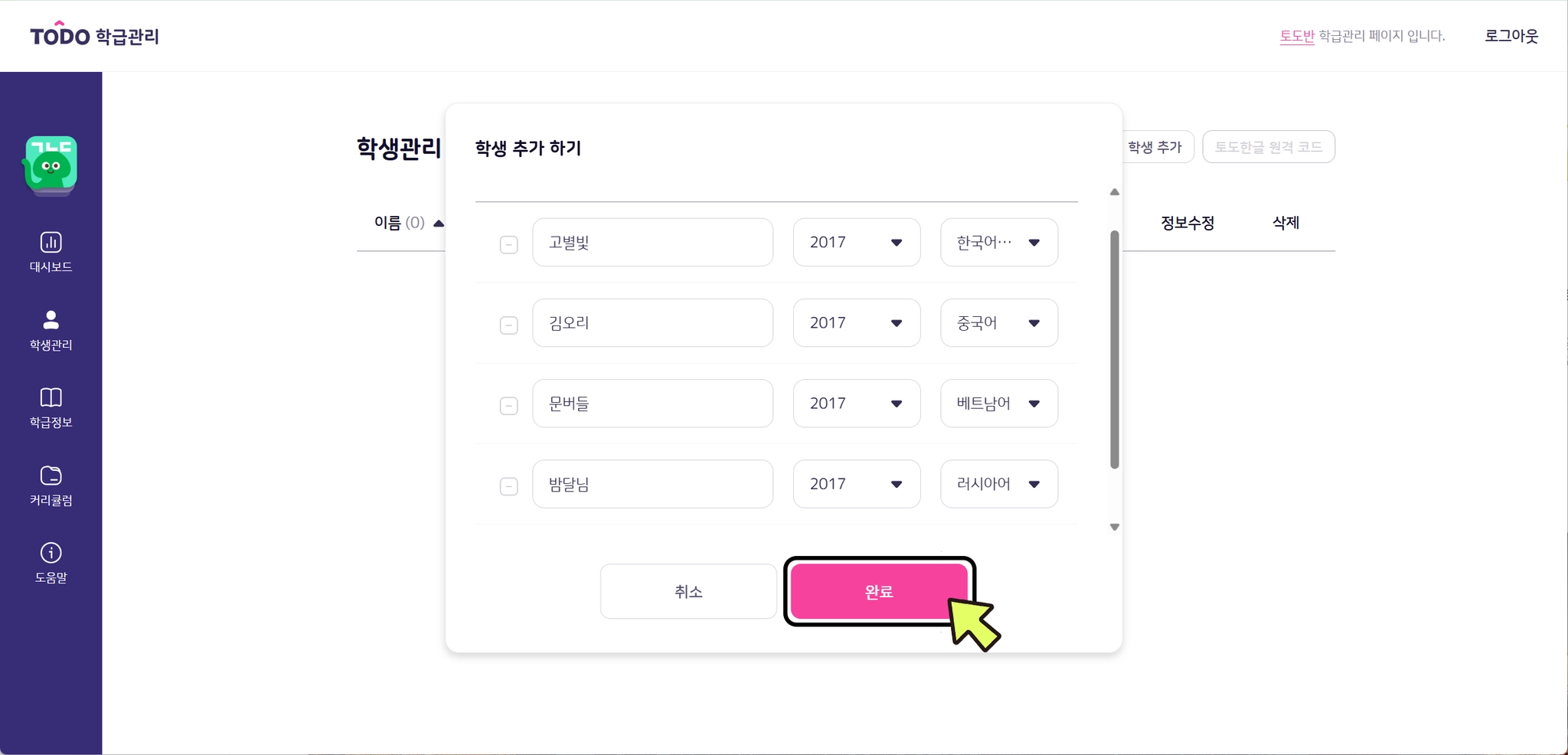Click the 이름 sort arrow icon
Viewport: 1568px width, 755px height.
[x=439, y=224]
